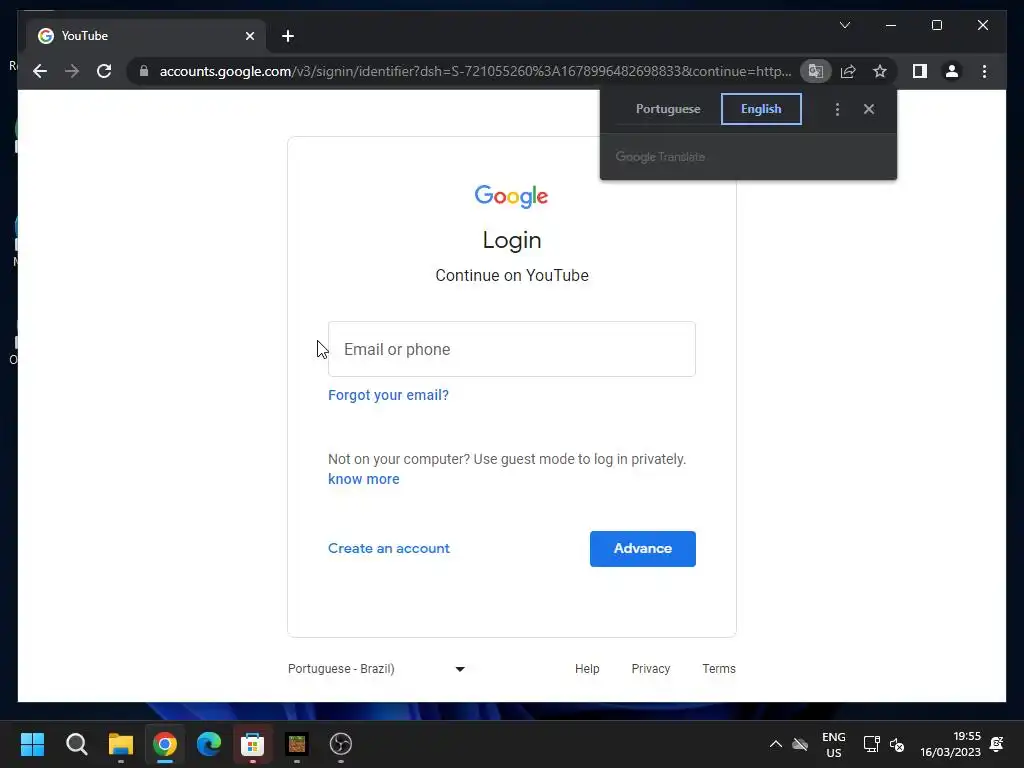Close the Google Translate popup

coord(869,109)
